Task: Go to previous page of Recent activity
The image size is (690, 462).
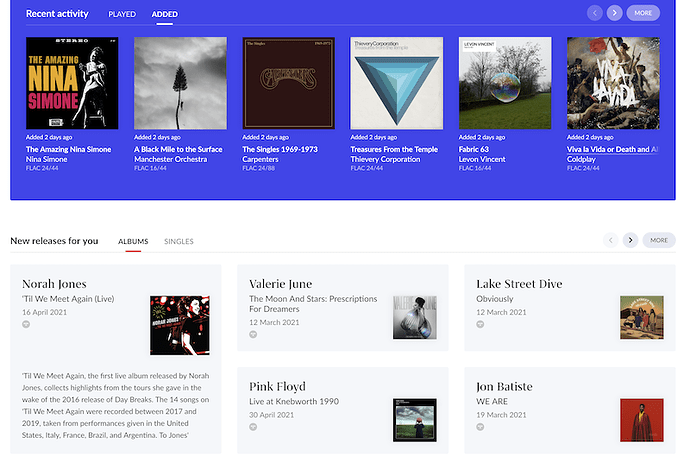Action: click(595, 13)
